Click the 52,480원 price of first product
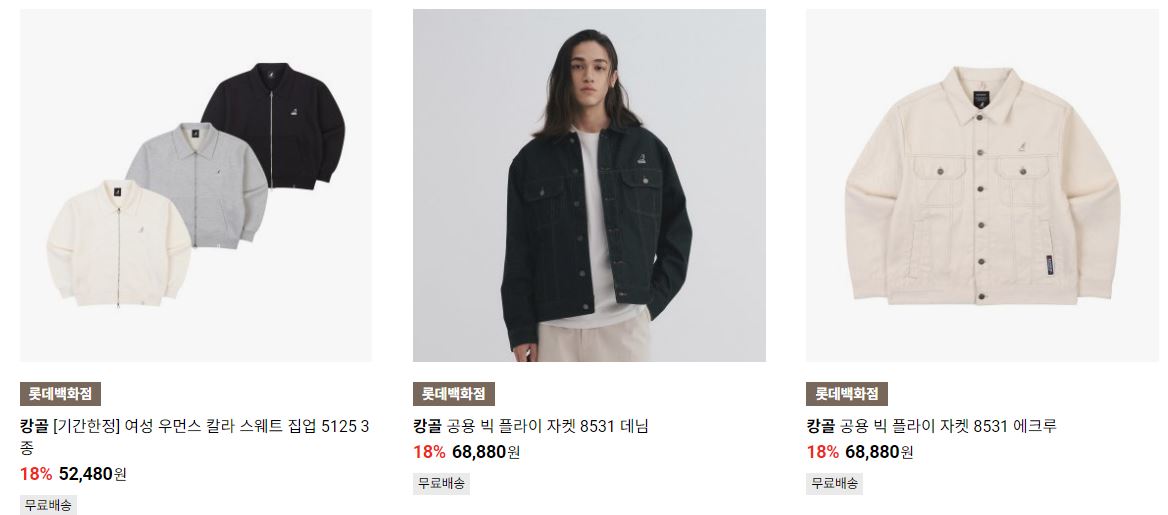This screenshot has height=515, width=1168. pos(93,474)
